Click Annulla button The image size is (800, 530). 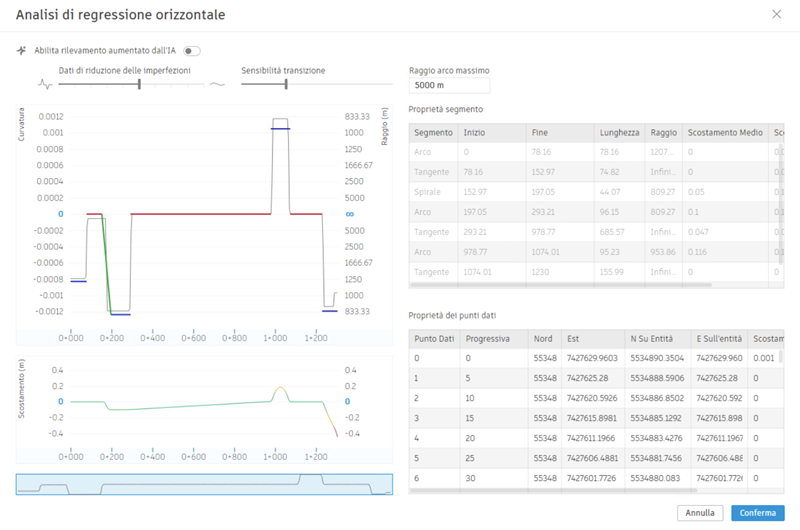(x=699, y=513)
